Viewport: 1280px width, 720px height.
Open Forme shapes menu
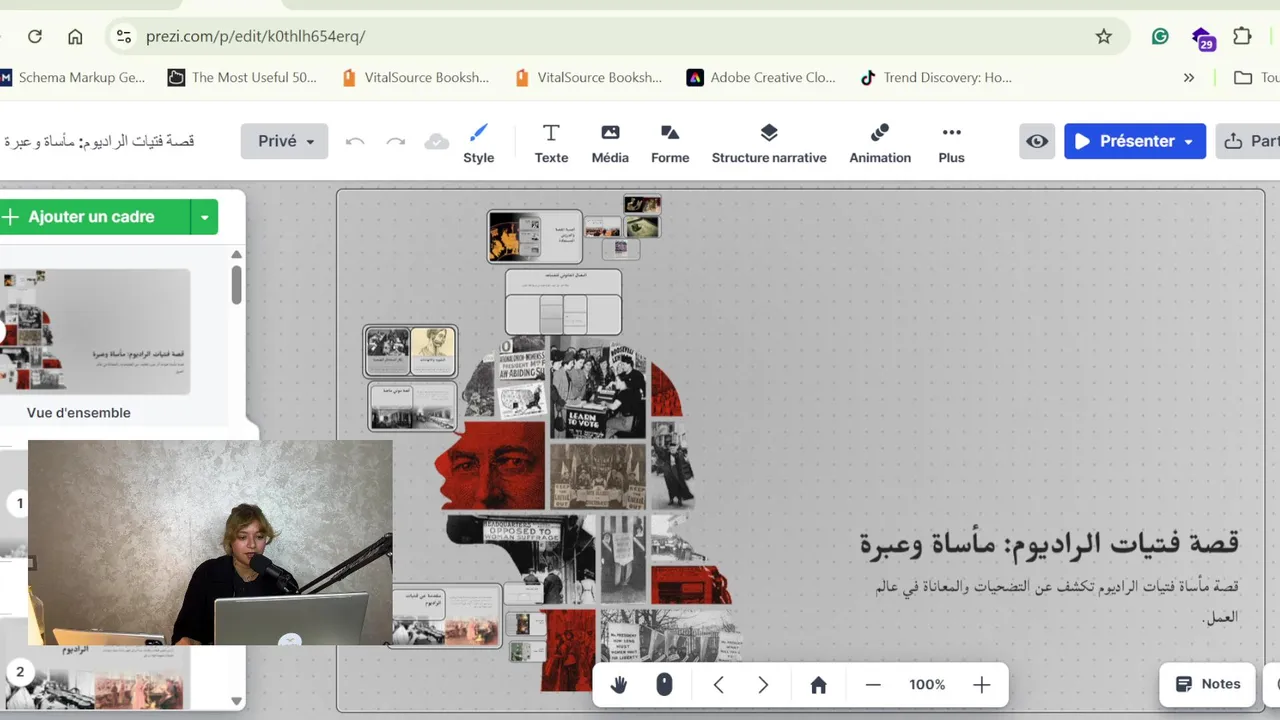670,143
